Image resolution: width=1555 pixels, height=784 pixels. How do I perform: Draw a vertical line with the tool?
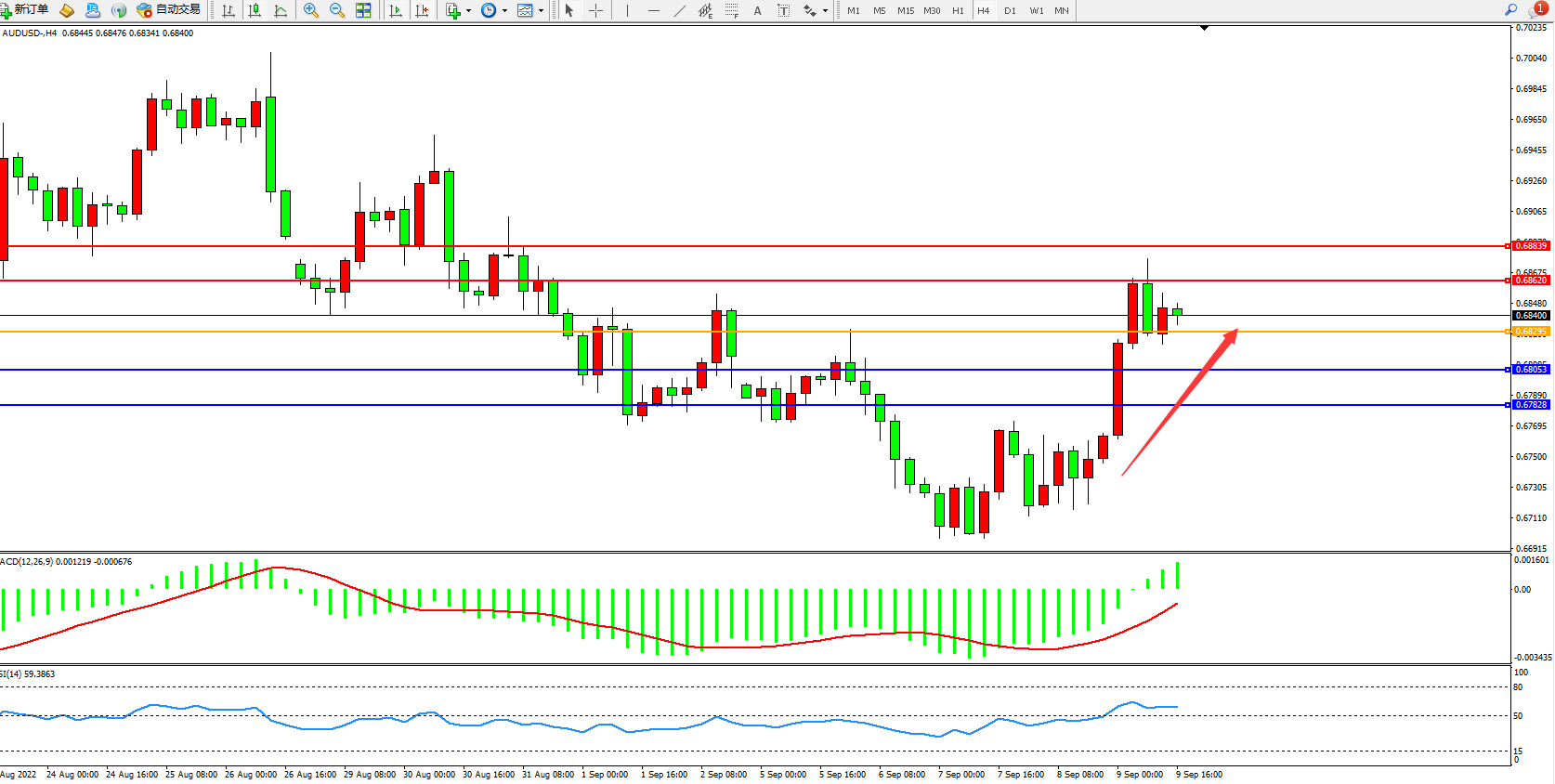pyautogui.click(x=627, y=10)
